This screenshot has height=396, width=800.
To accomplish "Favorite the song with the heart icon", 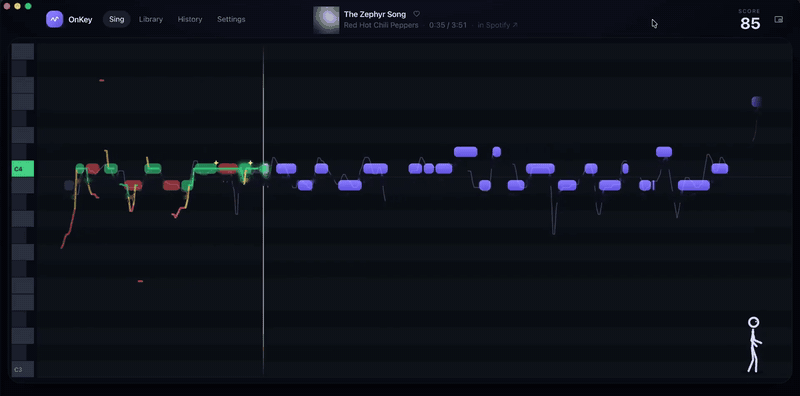I will (416, 14).
